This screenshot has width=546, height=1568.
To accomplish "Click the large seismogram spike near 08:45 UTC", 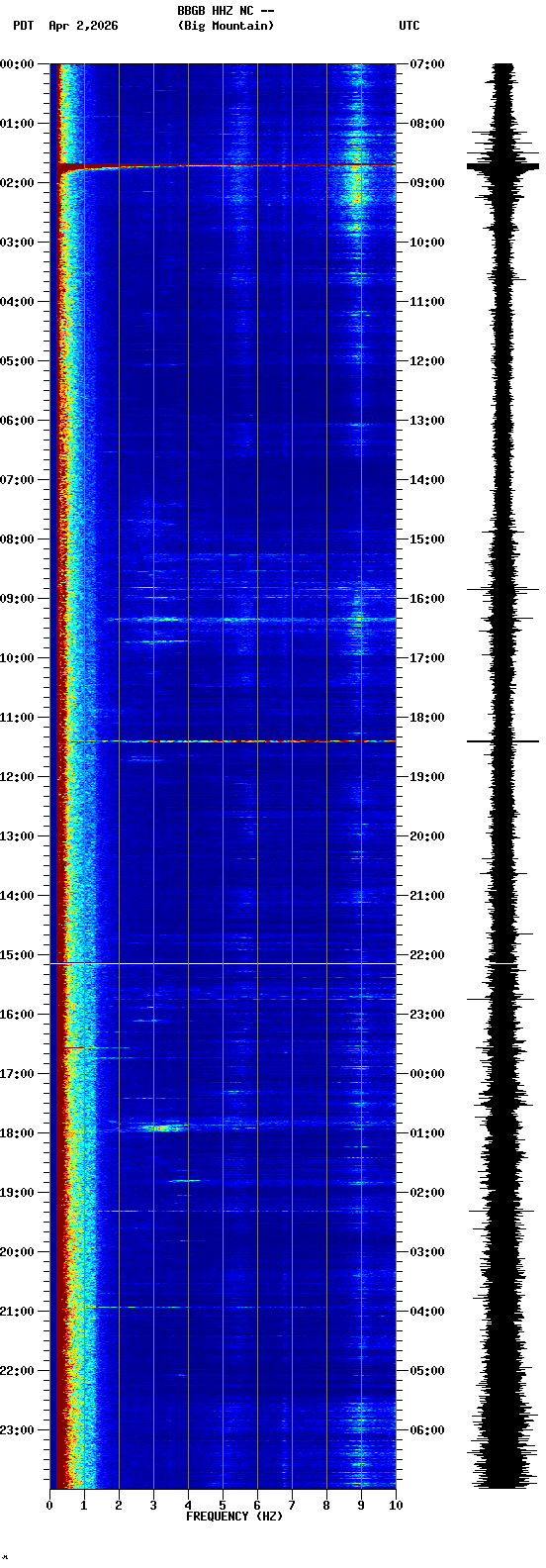I will click(x=503, y=166).
